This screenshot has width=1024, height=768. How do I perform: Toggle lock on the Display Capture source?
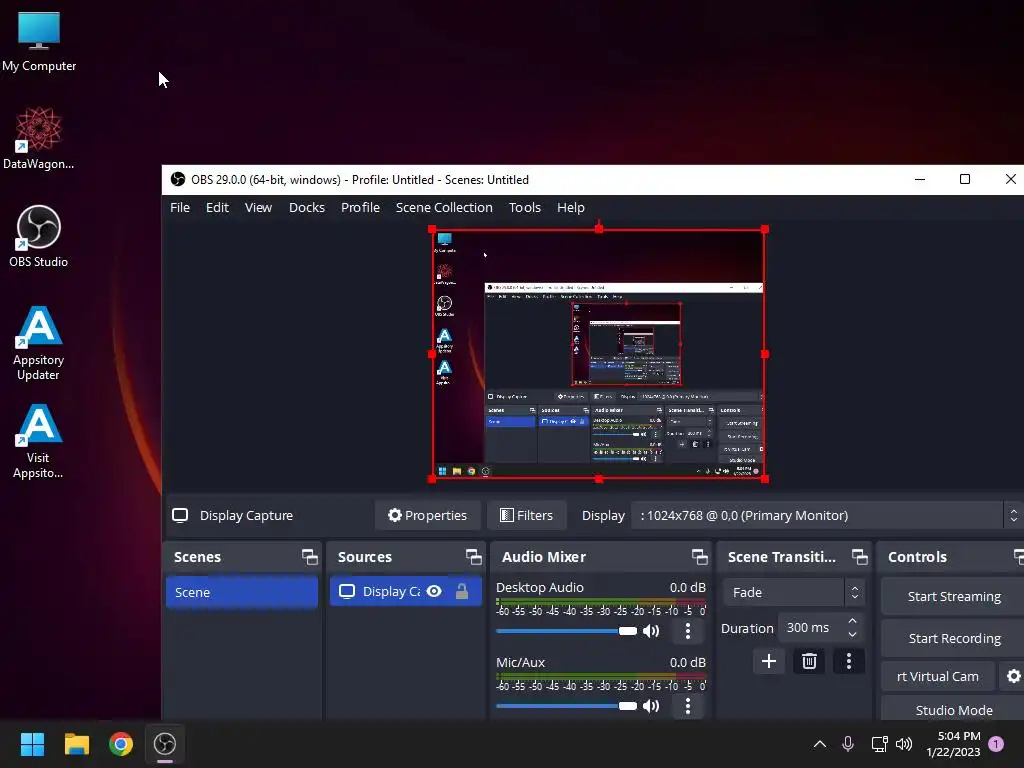pyautogui.click(x=462, y=592)
